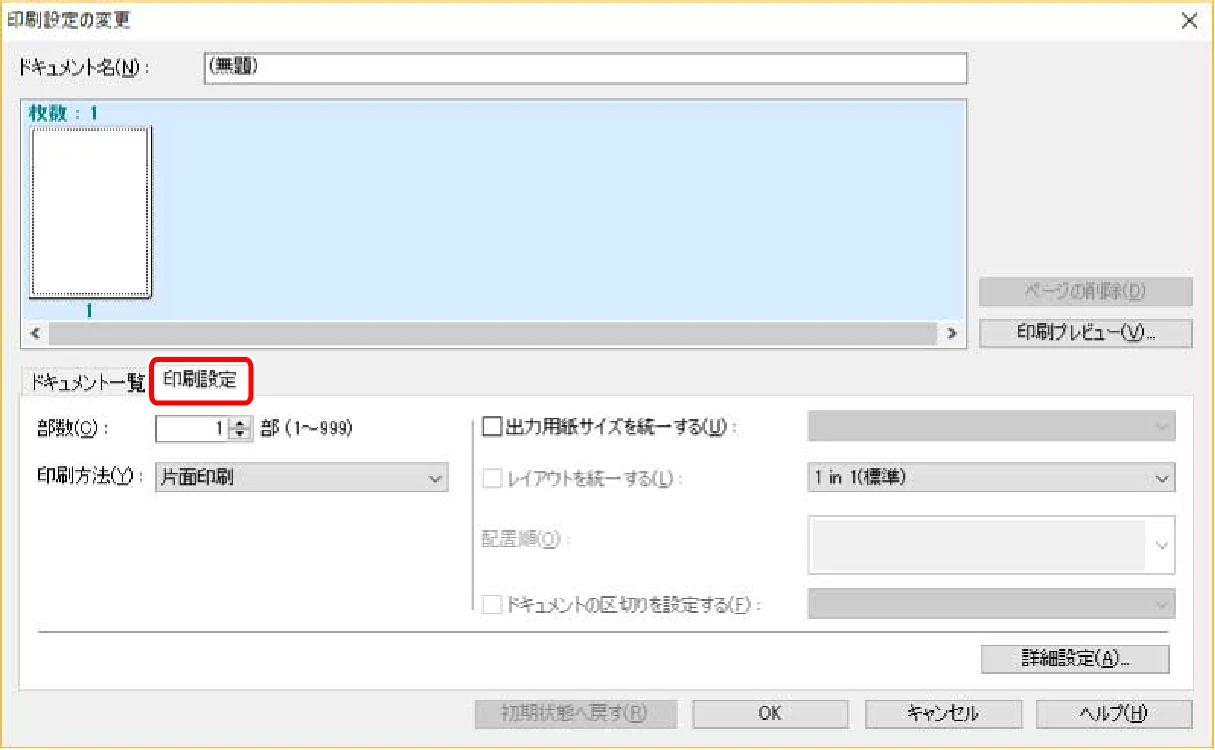
Task: Click ページの削除 button
Action: tap(1086, 292)
